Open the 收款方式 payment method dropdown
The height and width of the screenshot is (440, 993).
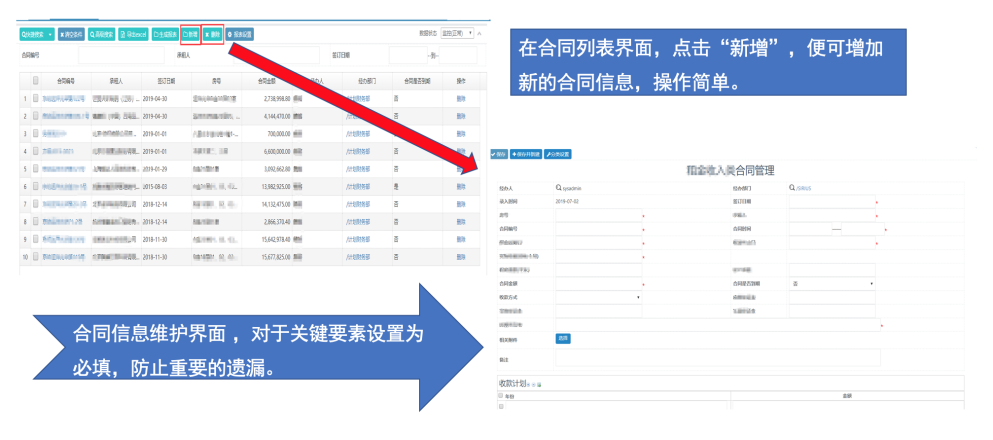click(x=598, y=297)
